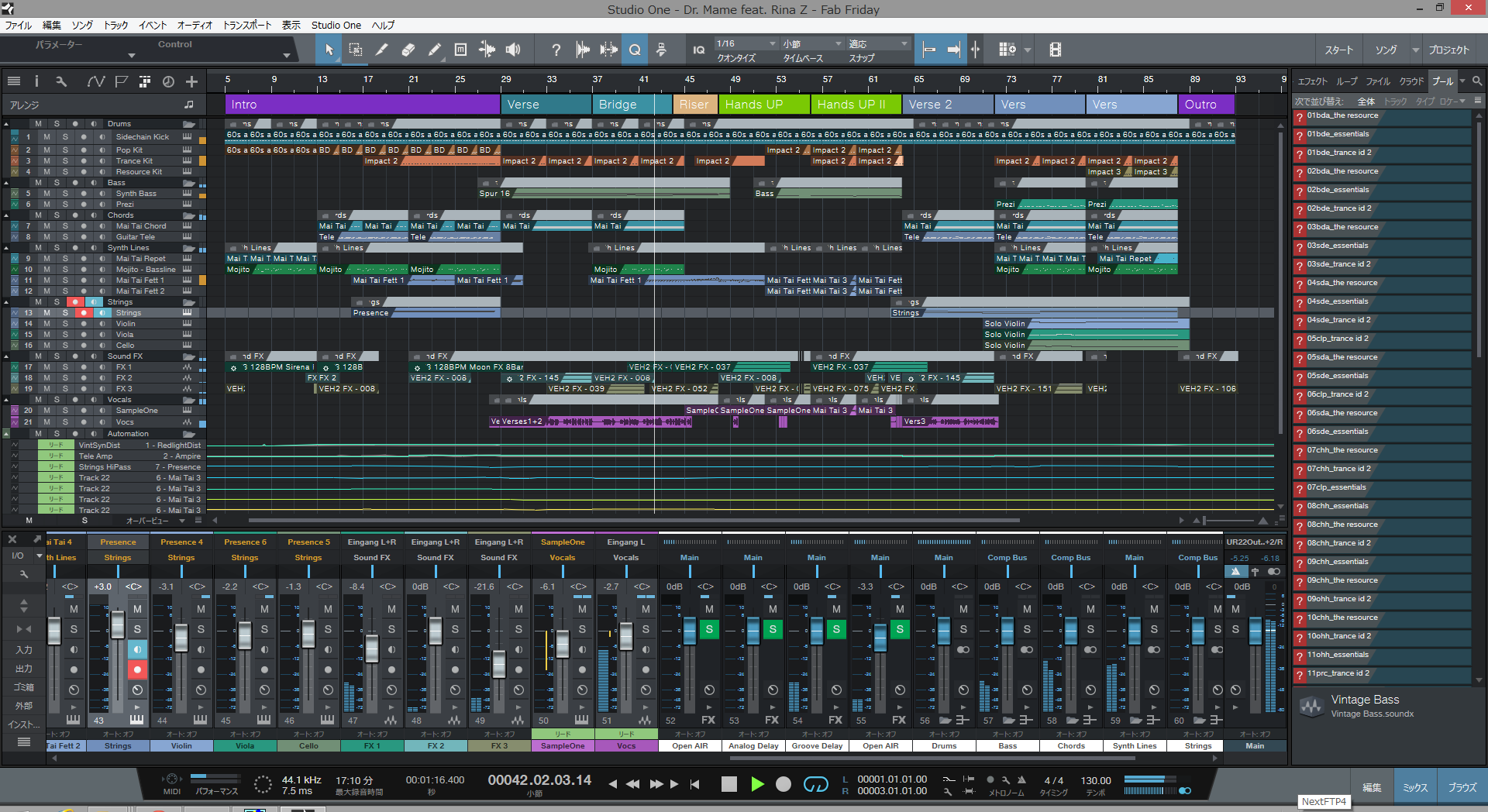Open the video player filmstrip icon
This screenshot has height=812, width=1488.
pos(1055,50)
